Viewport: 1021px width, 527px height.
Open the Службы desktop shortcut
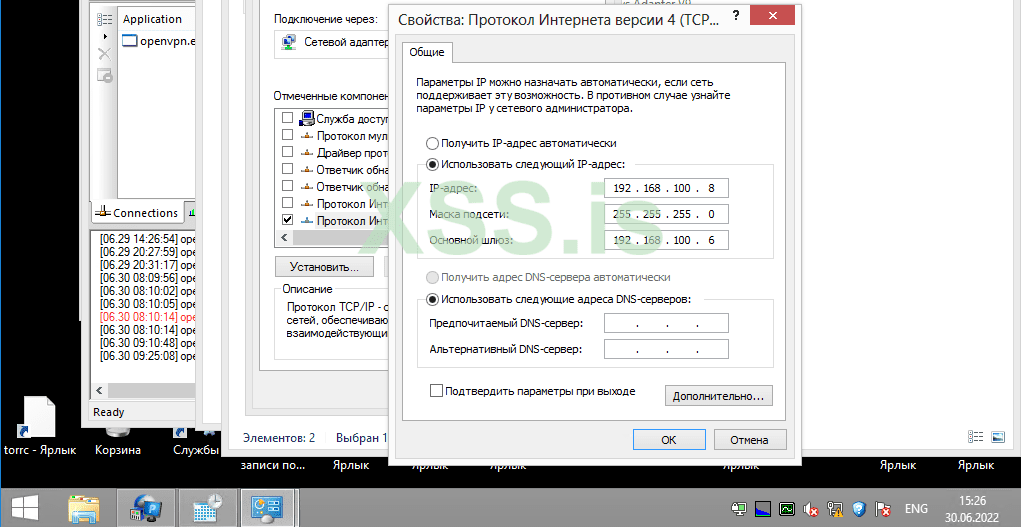[196, 440]
